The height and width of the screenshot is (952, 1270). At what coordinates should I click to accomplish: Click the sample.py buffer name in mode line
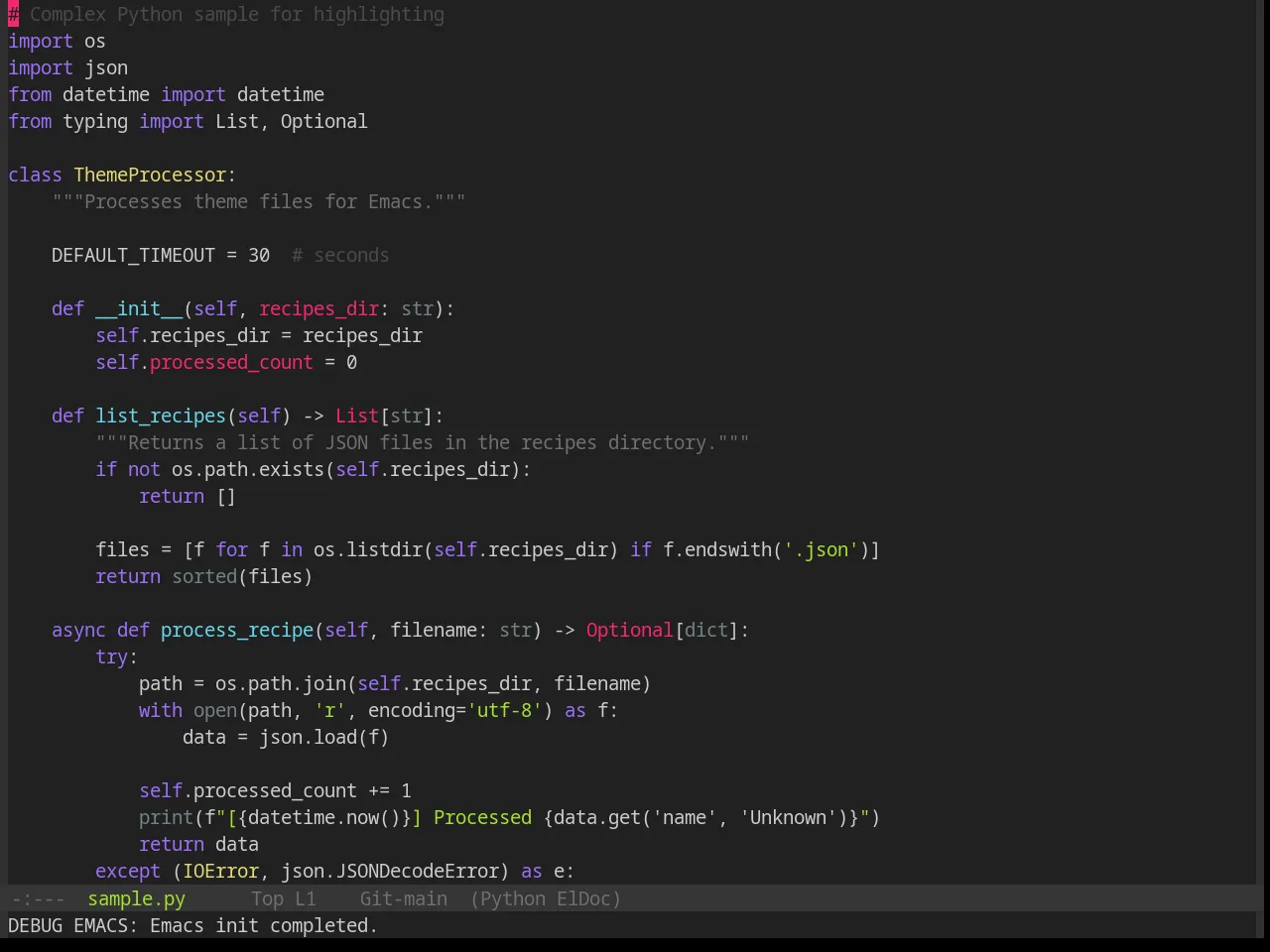(136, 898)
